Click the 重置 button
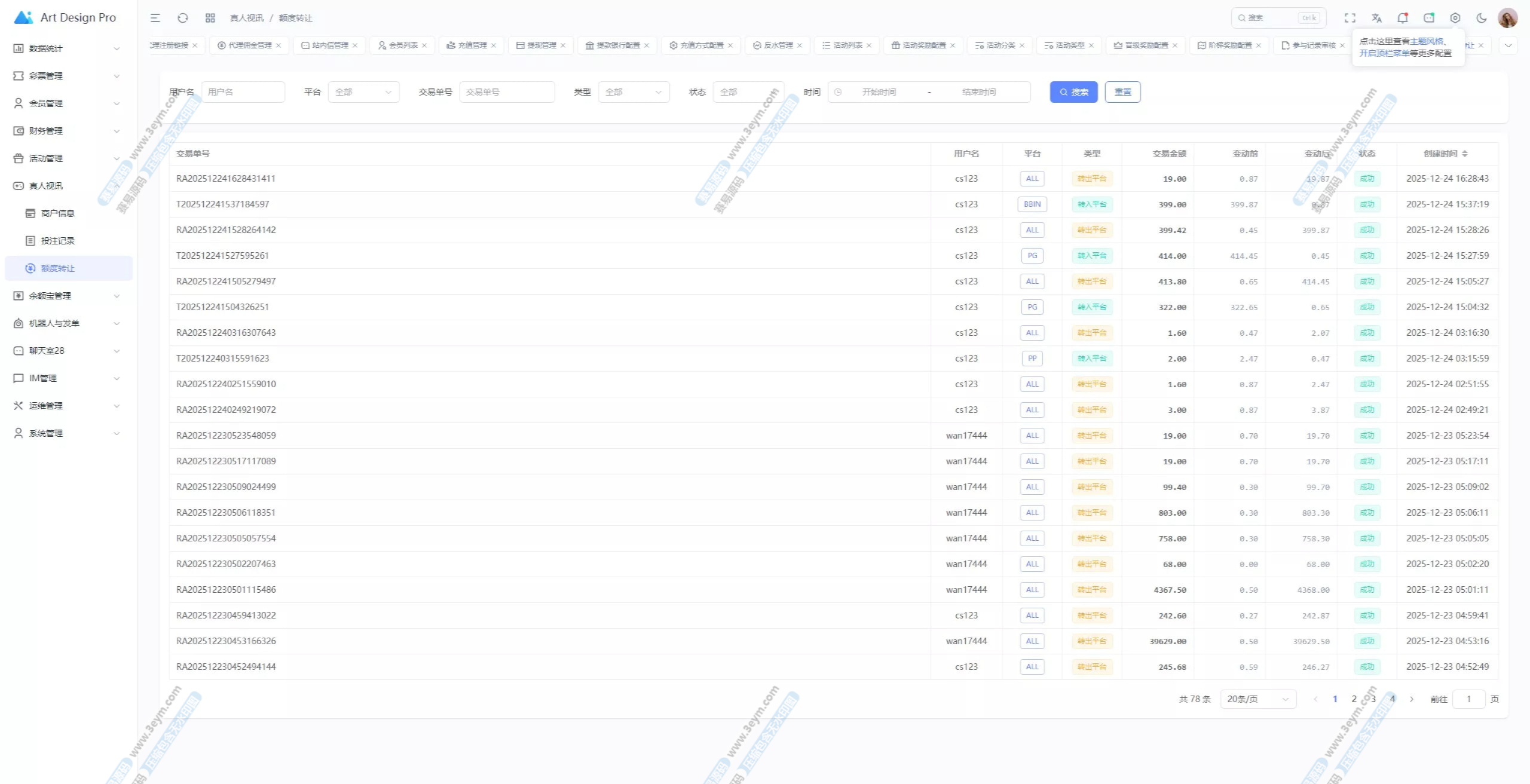The height and width of the screenshot is (784, 1530). click(x=1122, y=92)
